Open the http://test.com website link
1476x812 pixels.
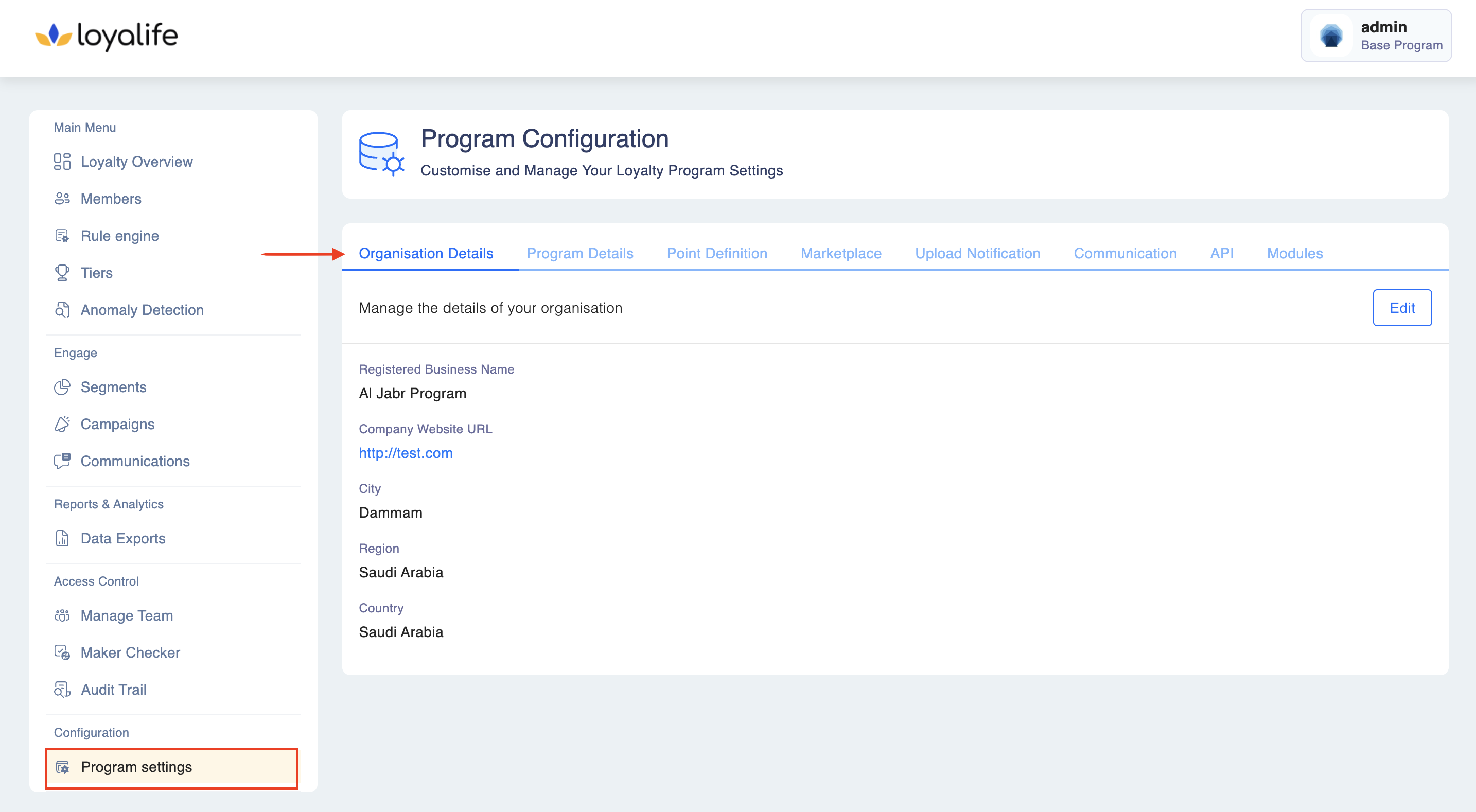click(x=406, y=453)
